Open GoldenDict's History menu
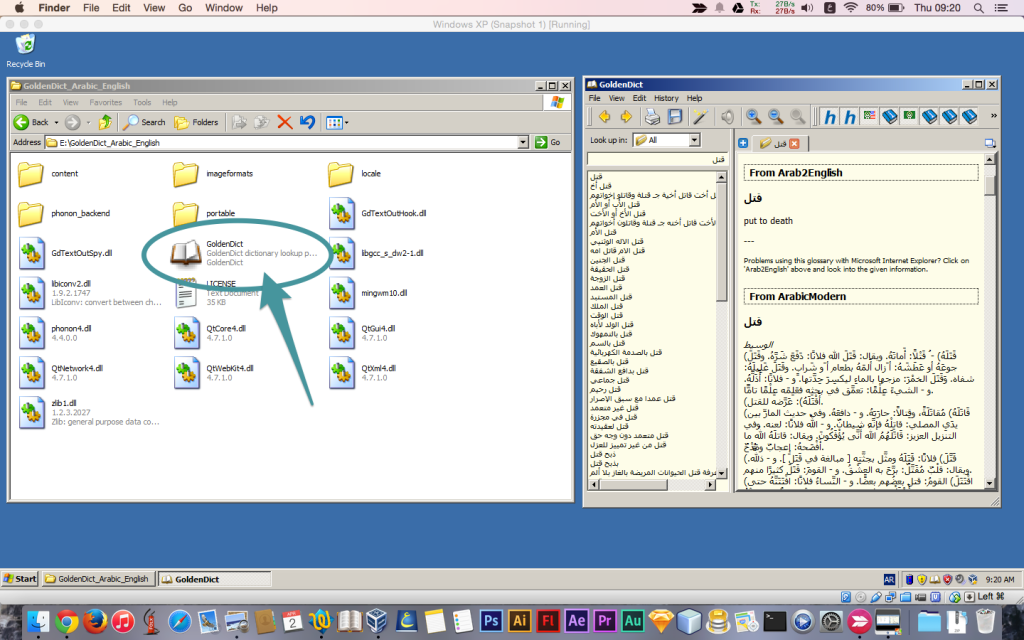1024x640 pixels. tap(666, 98)
